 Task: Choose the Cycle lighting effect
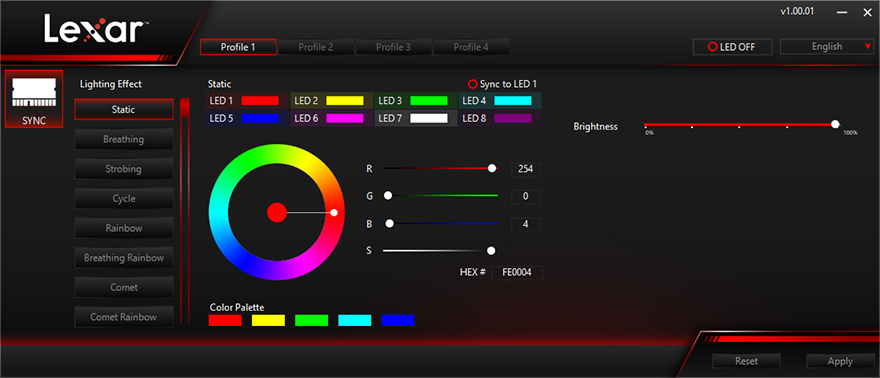[123, 199]
